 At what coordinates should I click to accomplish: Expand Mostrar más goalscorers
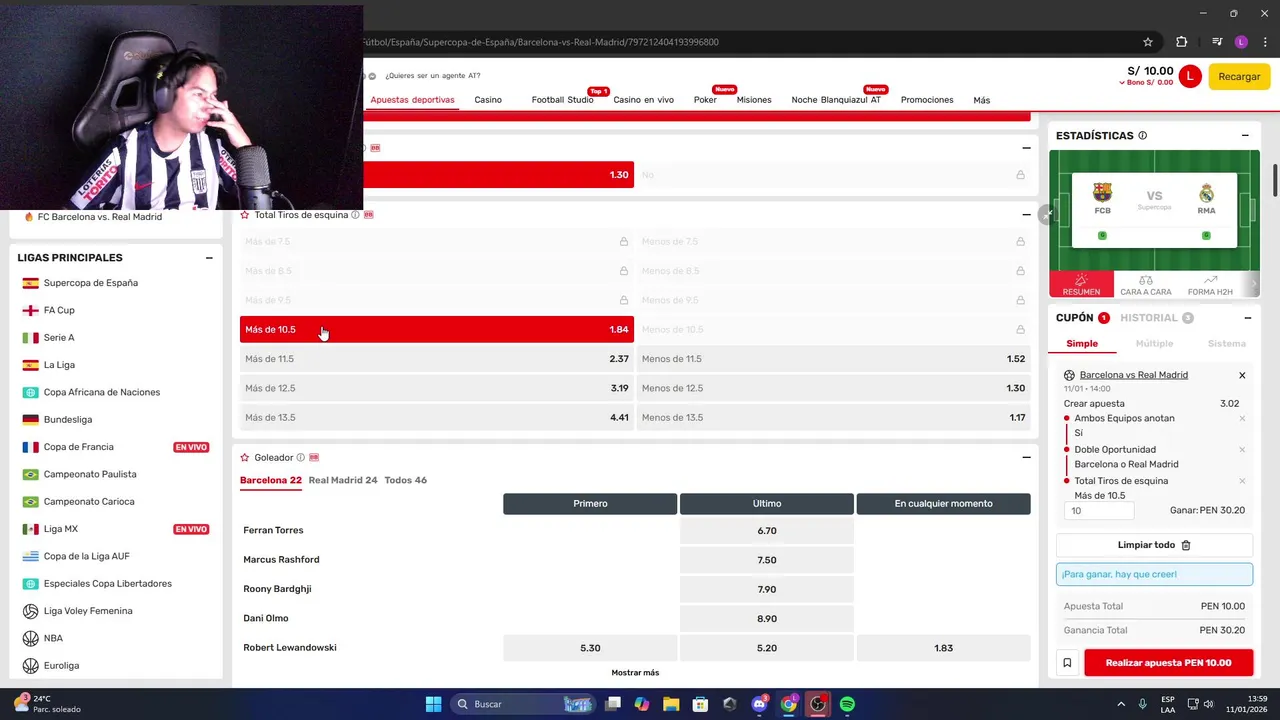click(x=635, y=673)
